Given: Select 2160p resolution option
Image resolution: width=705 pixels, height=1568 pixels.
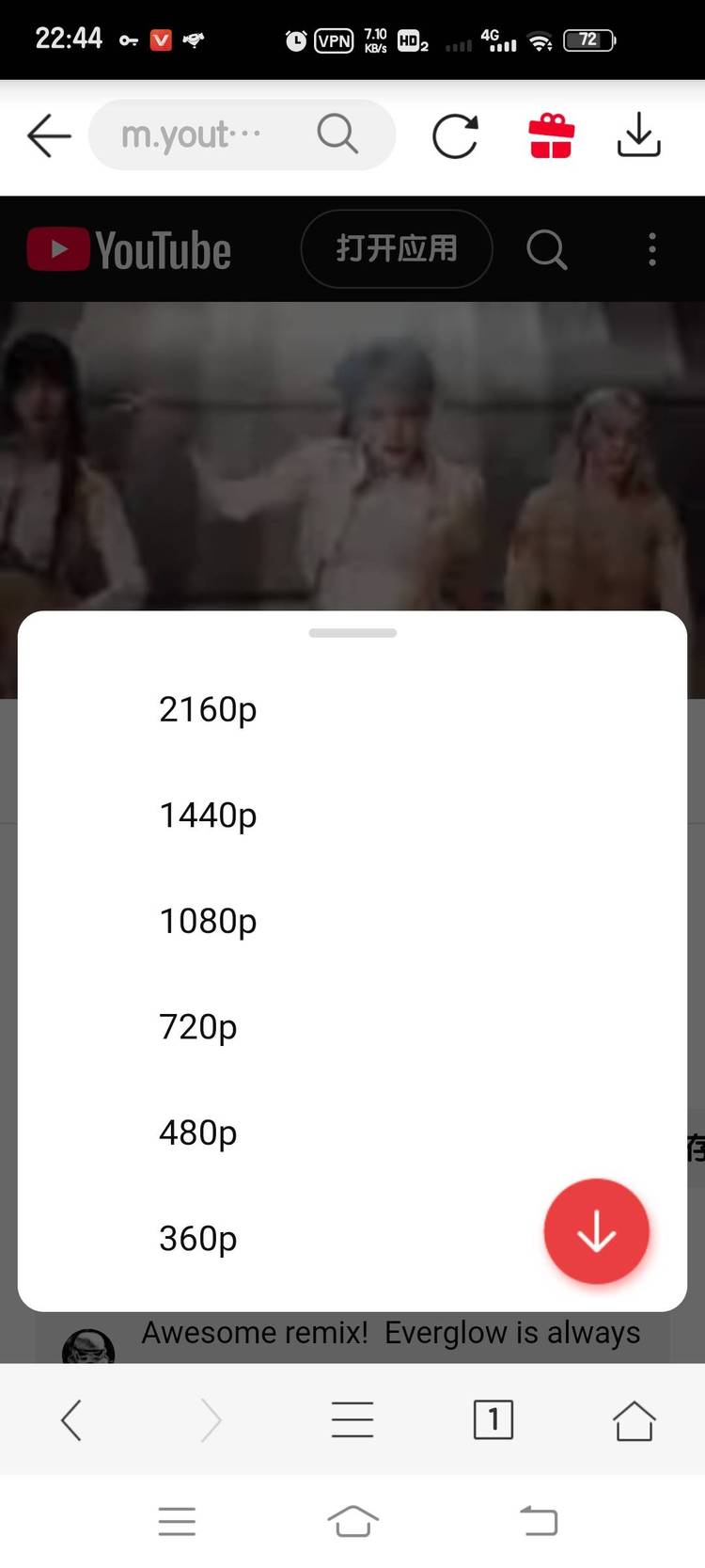Looking at the screenshot, I should coord(352,709).
